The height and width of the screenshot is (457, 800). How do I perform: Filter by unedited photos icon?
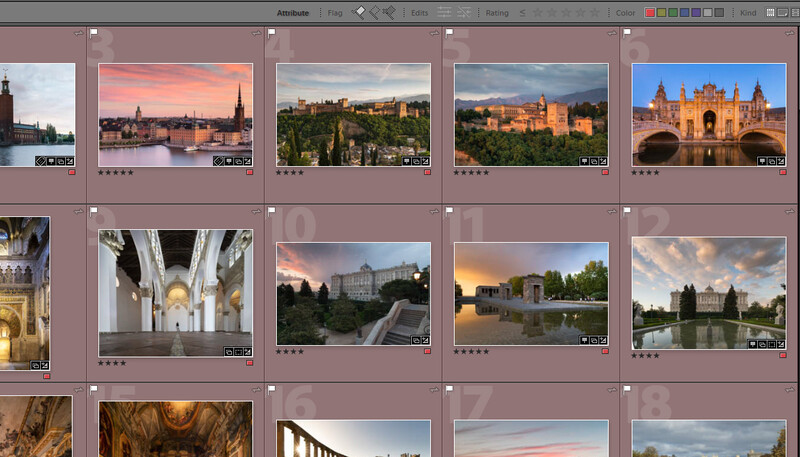tap(464, 13)
